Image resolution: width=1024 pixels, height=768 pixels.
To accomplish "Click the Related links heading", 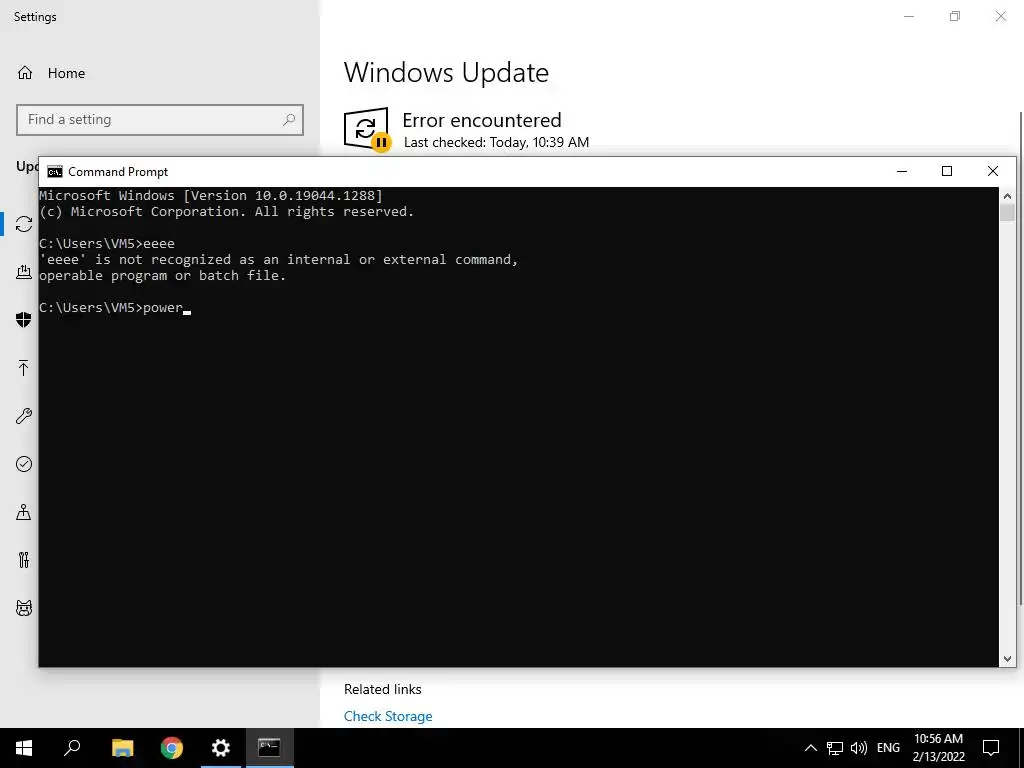I will click(x=383, y=690).
